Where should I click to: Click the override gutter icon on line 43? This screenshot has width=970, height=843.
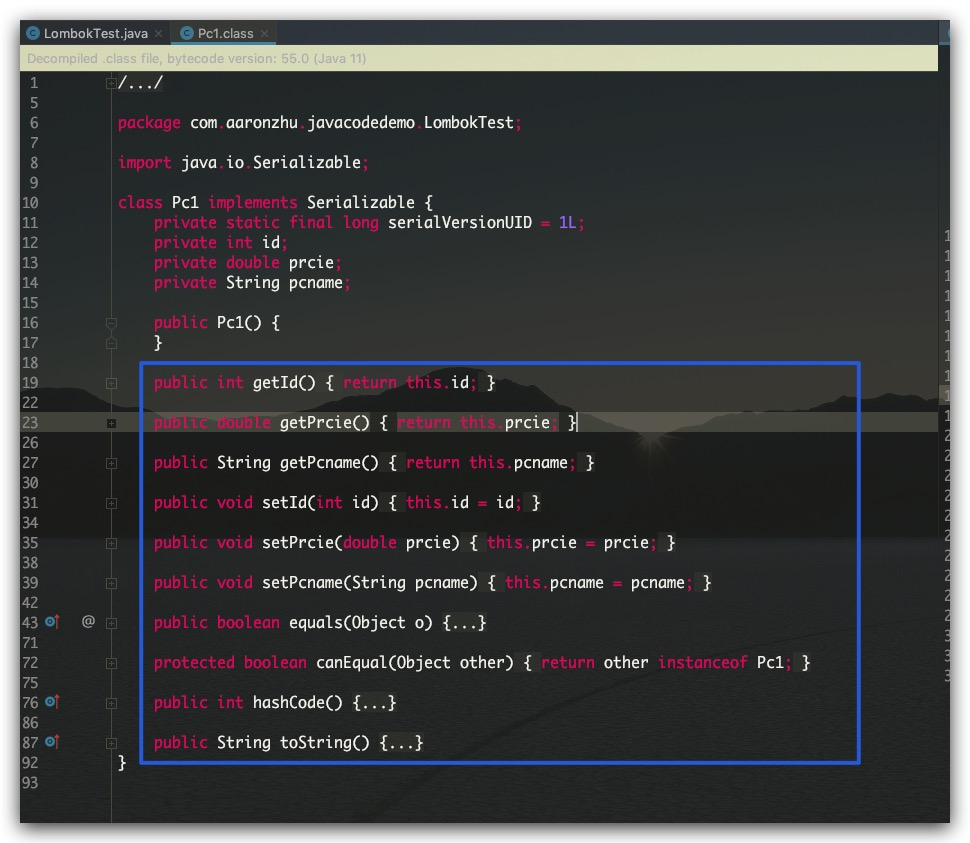coord(53,622)
